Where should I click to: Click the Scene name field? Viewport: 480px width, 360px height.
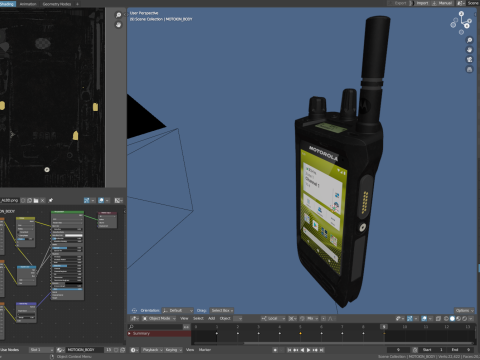473,3
